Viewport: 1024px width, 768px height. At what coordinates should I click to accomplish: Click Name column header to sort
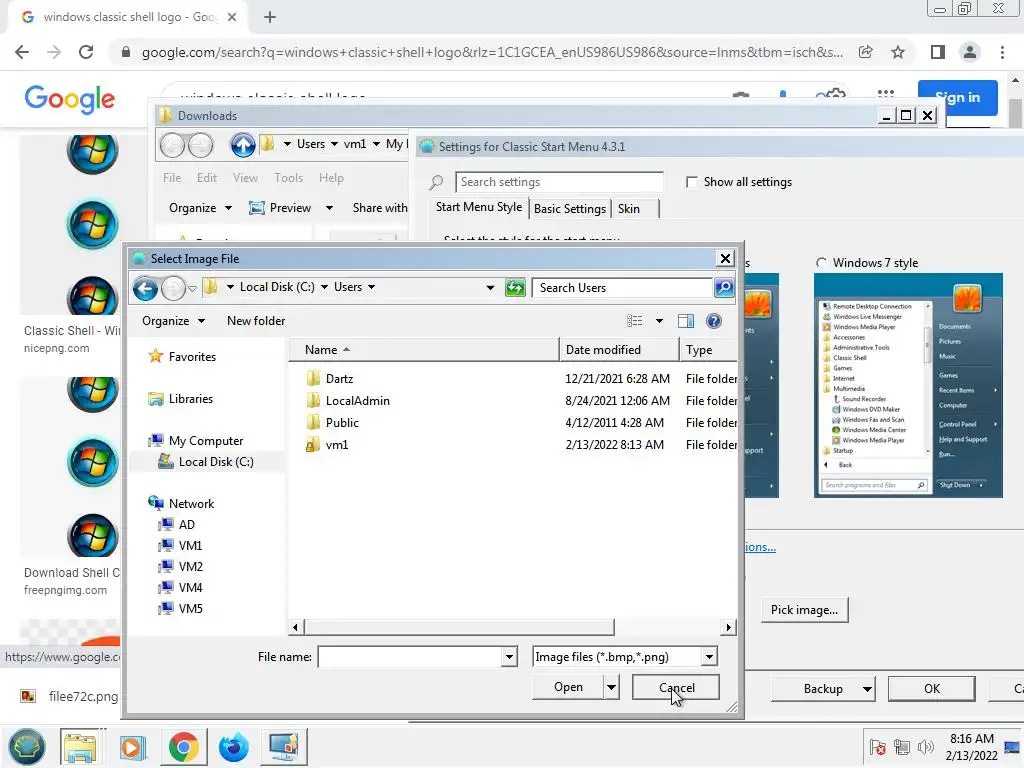pos(423,350)
